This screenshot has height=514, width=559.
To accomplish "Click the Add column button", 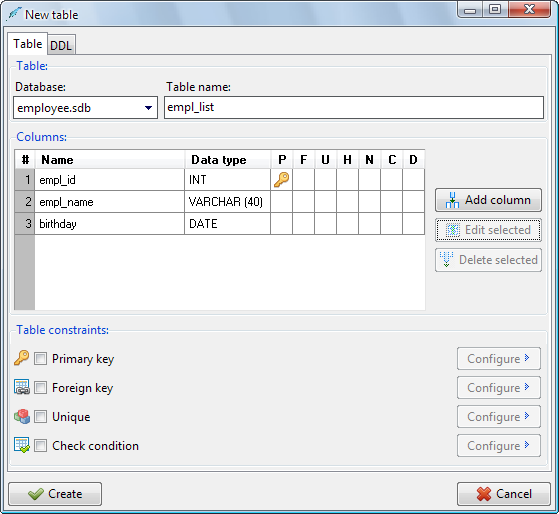I will click(488, 200).
